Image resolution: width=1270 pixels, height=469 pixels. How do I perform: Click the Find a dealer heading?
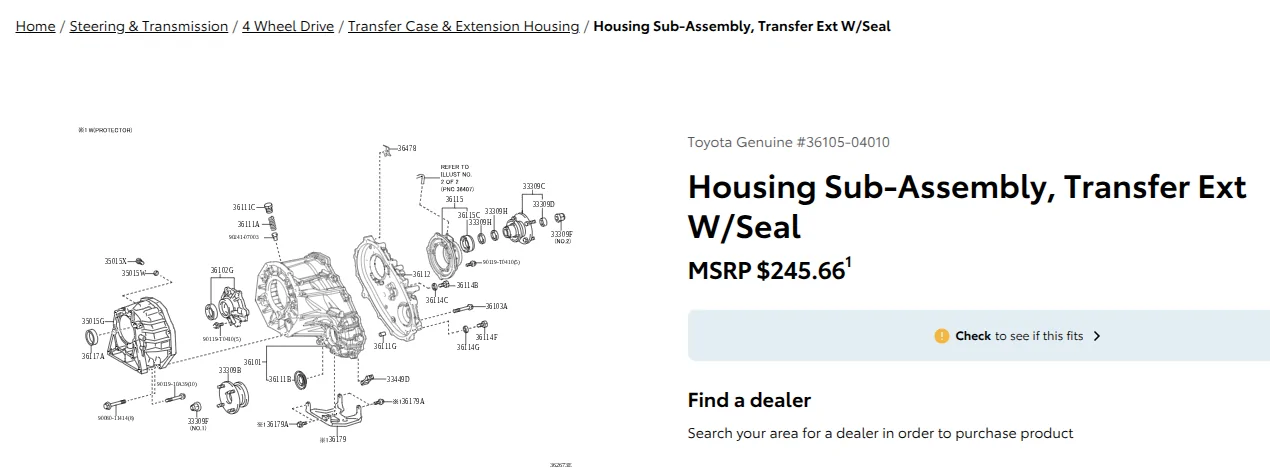point(749,400)
